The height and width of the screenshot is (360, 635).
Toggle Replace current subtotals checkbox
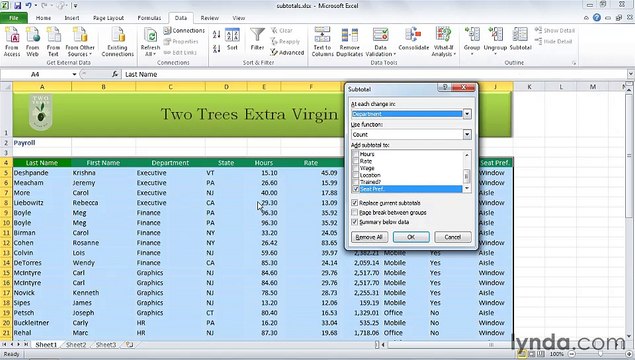coord(354,203)
